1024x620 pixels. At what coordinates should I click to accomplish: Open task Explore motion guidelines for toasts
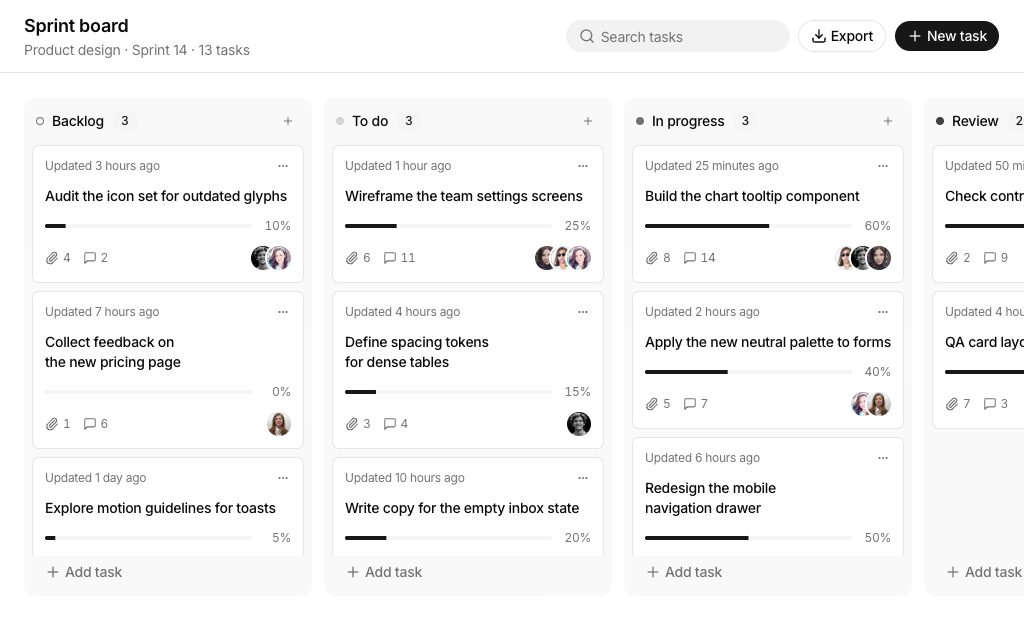tap(160, 508)
